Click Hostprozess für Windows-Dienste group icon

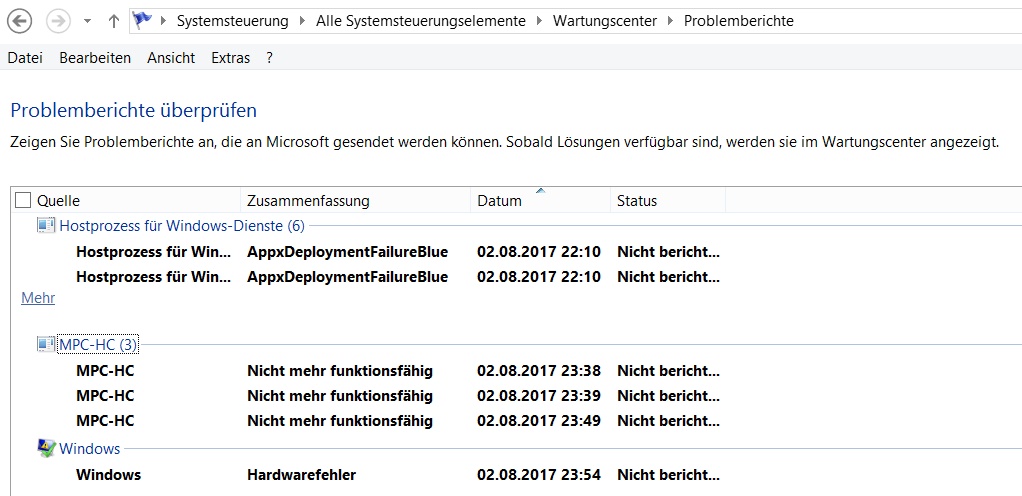point(46,226)
